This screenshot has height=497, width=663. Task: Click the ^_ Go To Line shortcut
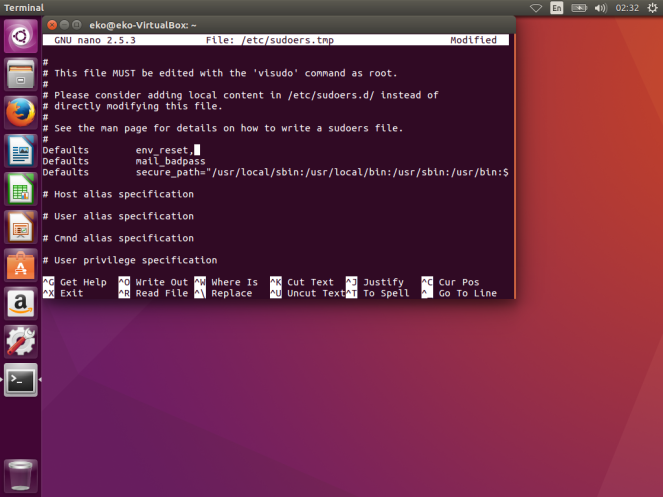coord(459,293)
